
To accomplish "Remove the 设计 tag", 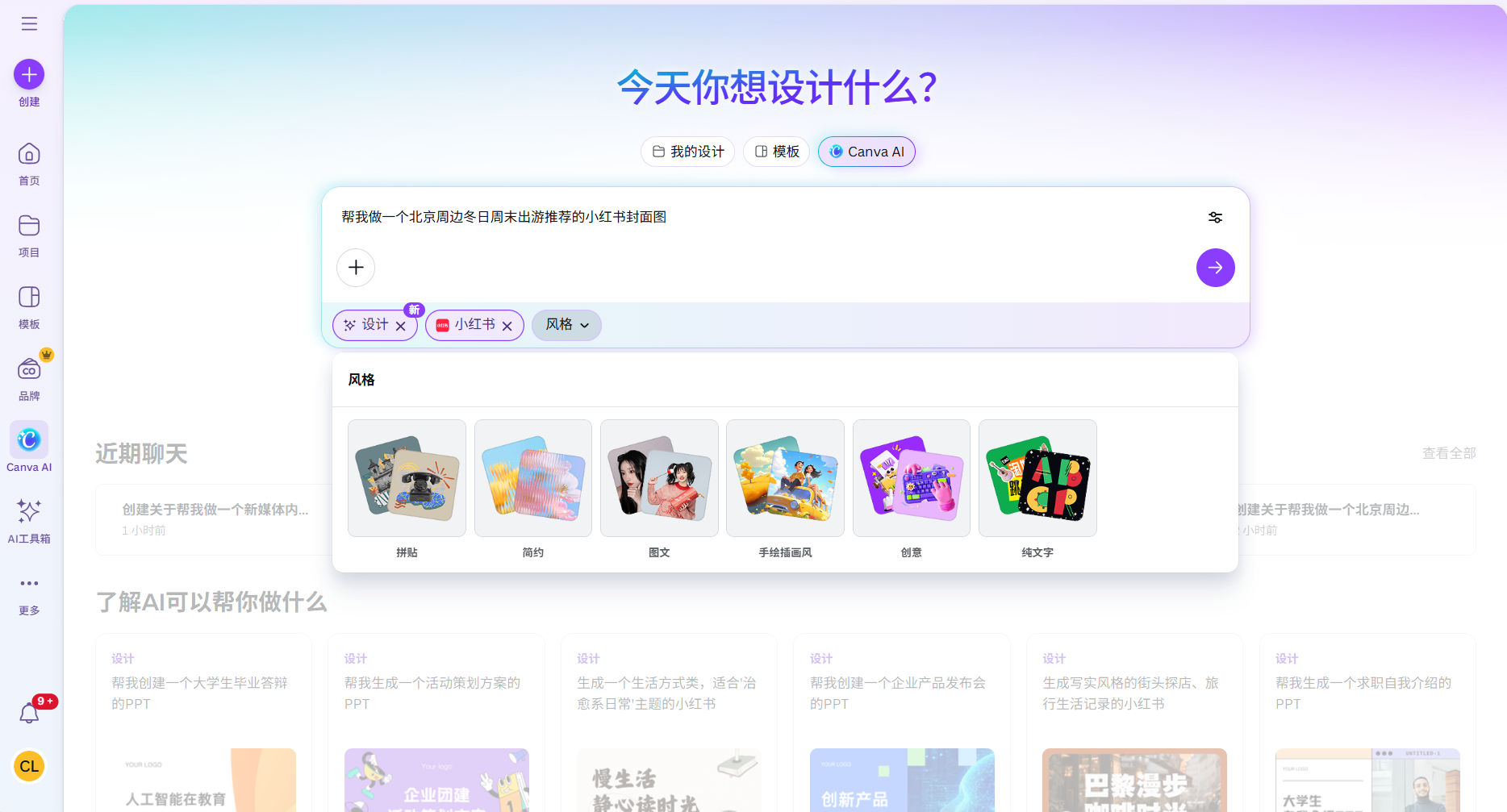I will [x=401, y=325].
